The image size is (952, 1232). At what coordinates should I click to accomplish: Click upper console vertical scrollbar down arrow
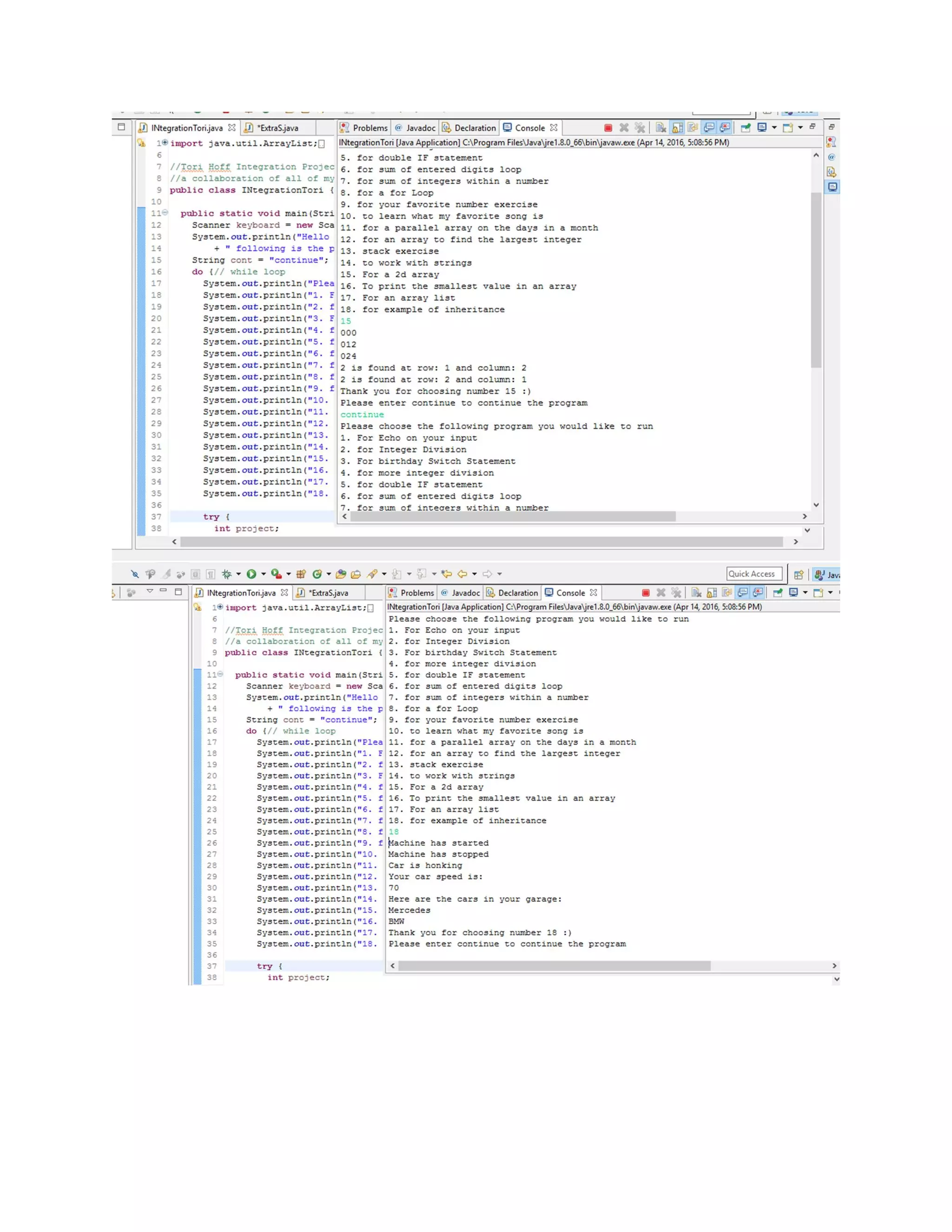point(816,505)
